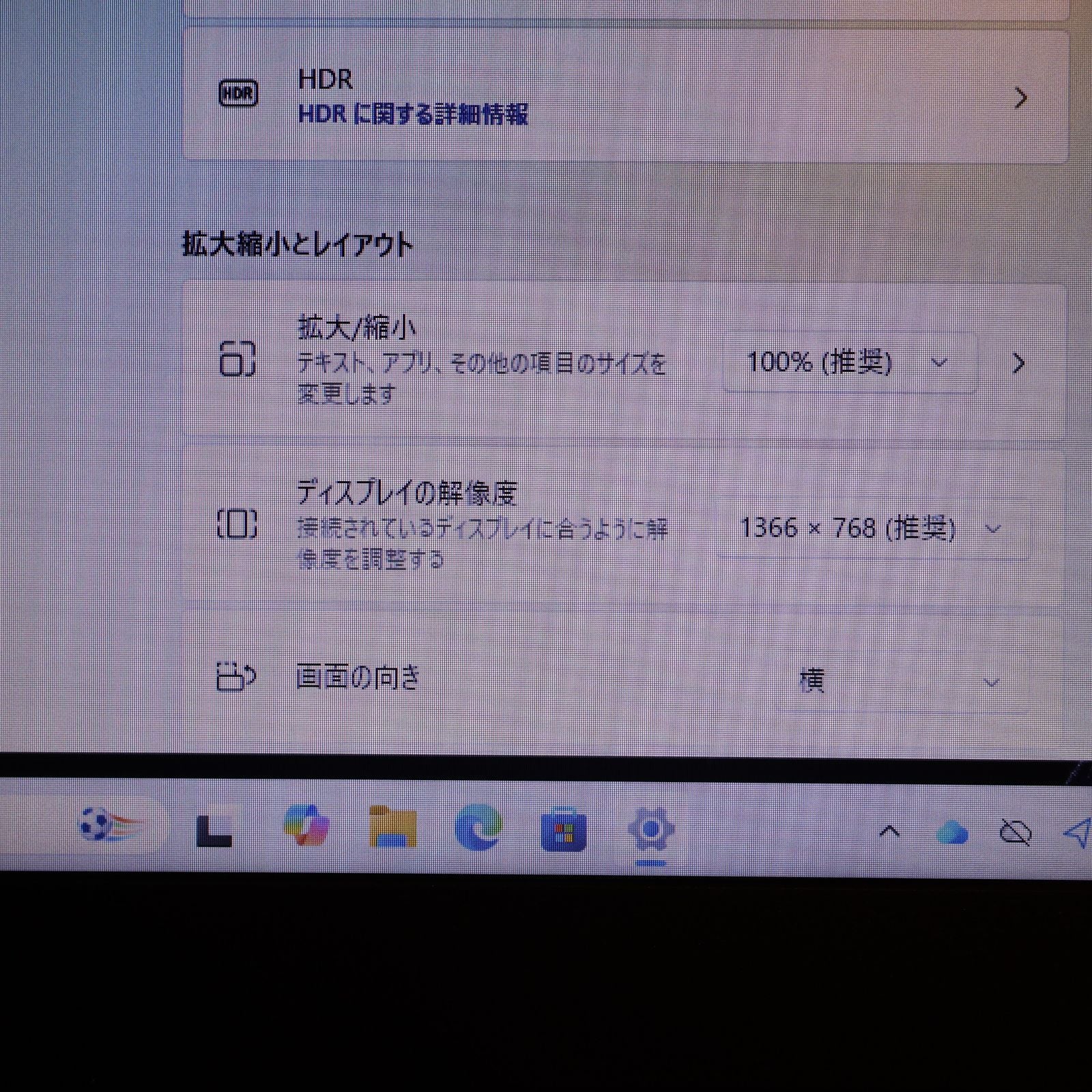Click the Settings gear taskbar icon

pyautogui.click(x=651, y=830)
